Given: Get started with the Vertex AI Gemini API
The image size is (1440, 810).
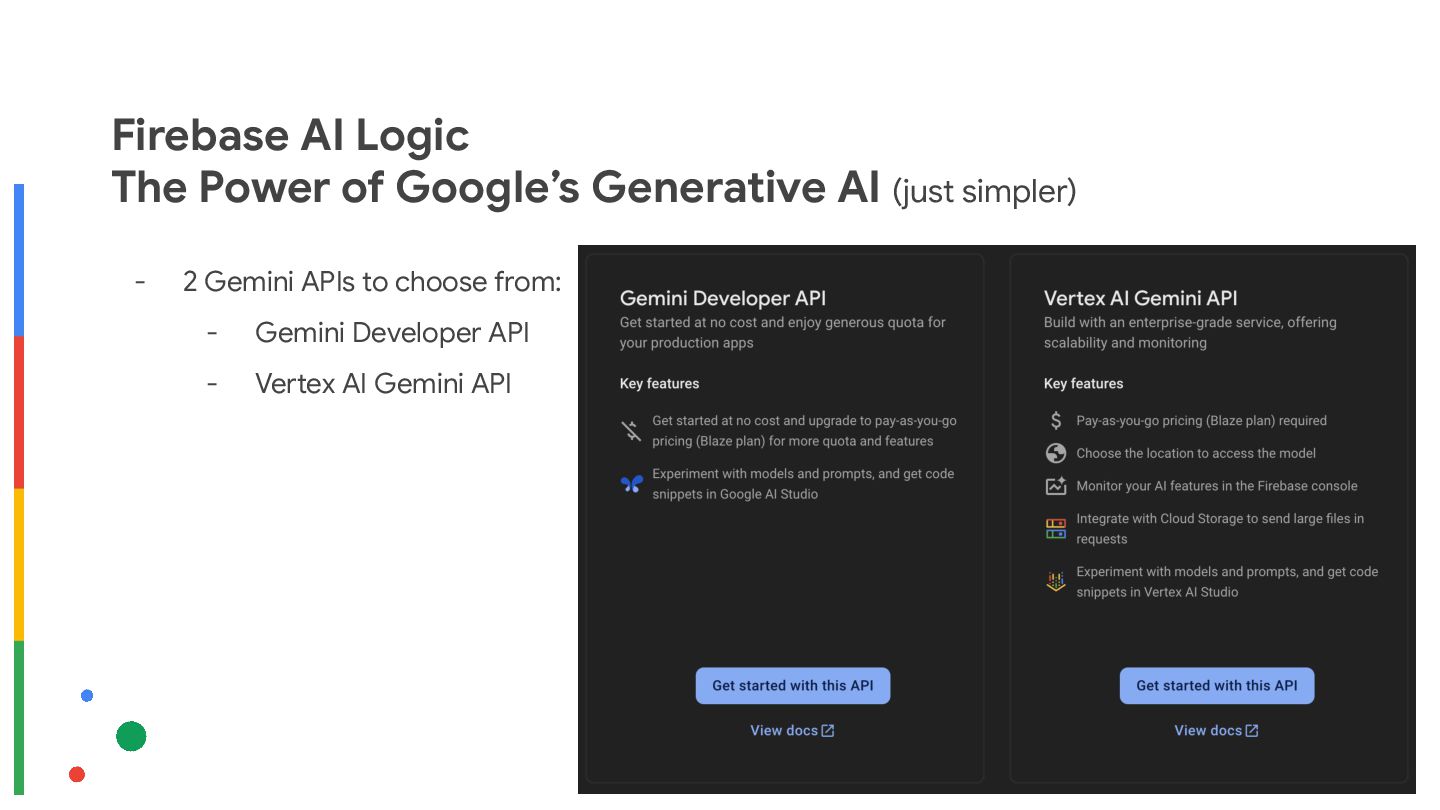Looking at the screenshot, I should point(1217,686).
